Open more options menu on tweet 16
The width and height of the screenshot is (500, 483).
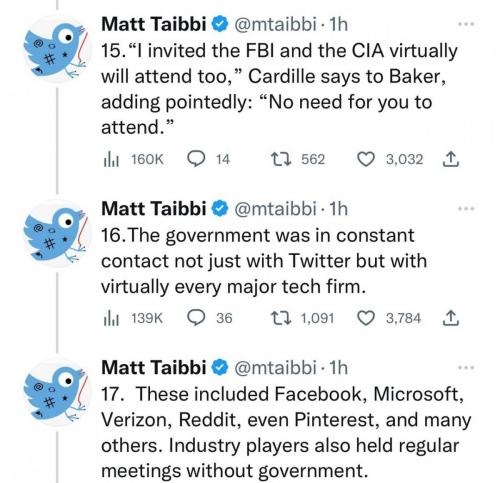tap(466, 209)
